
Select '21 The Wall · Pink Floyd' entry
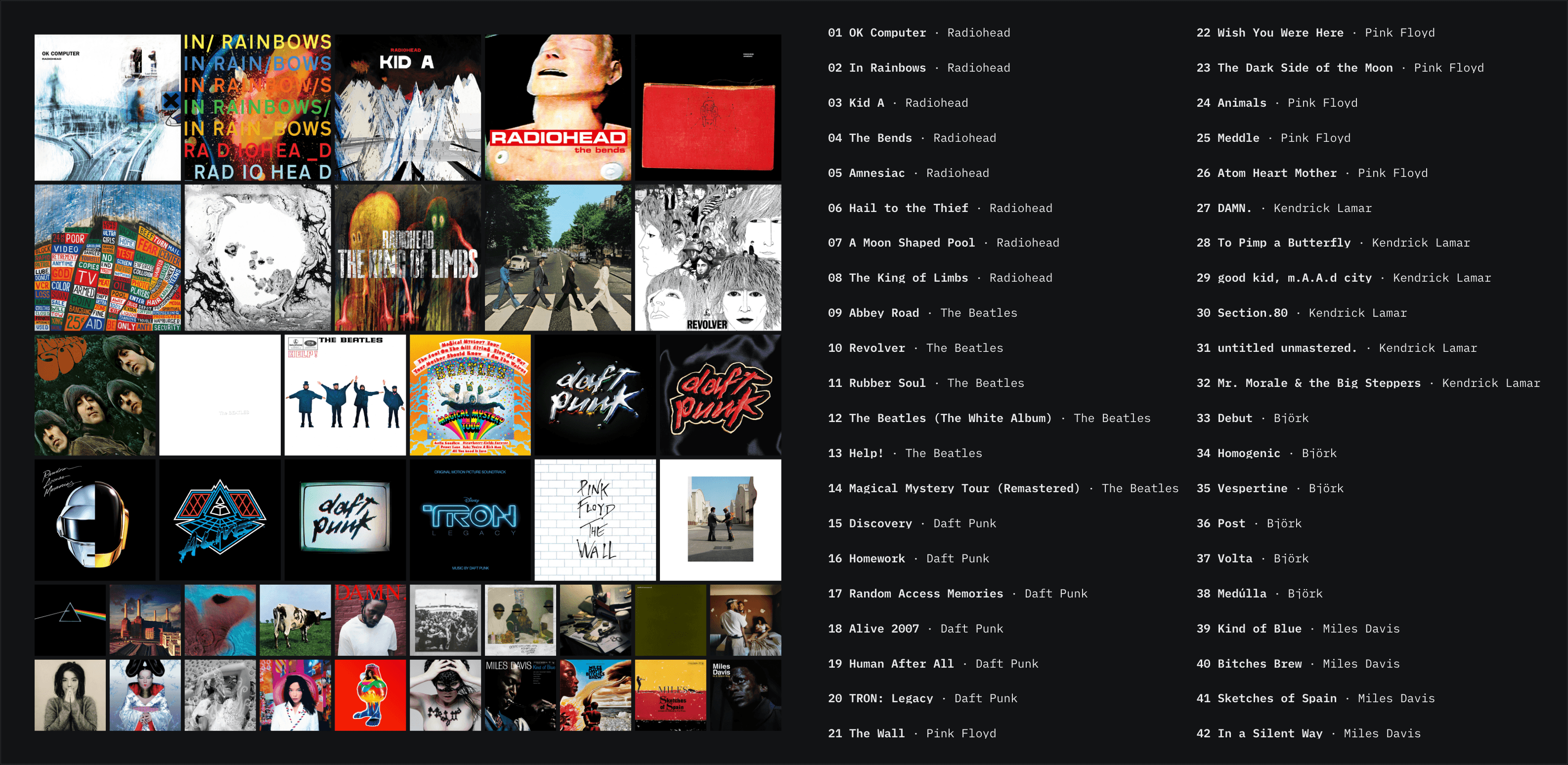[911, 734]
